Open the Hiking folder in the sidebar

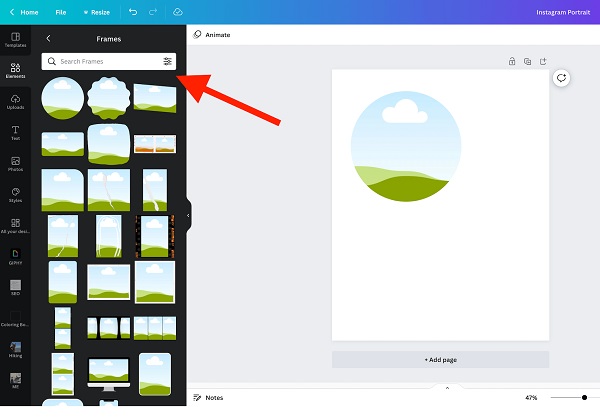(x=15, y=350)
